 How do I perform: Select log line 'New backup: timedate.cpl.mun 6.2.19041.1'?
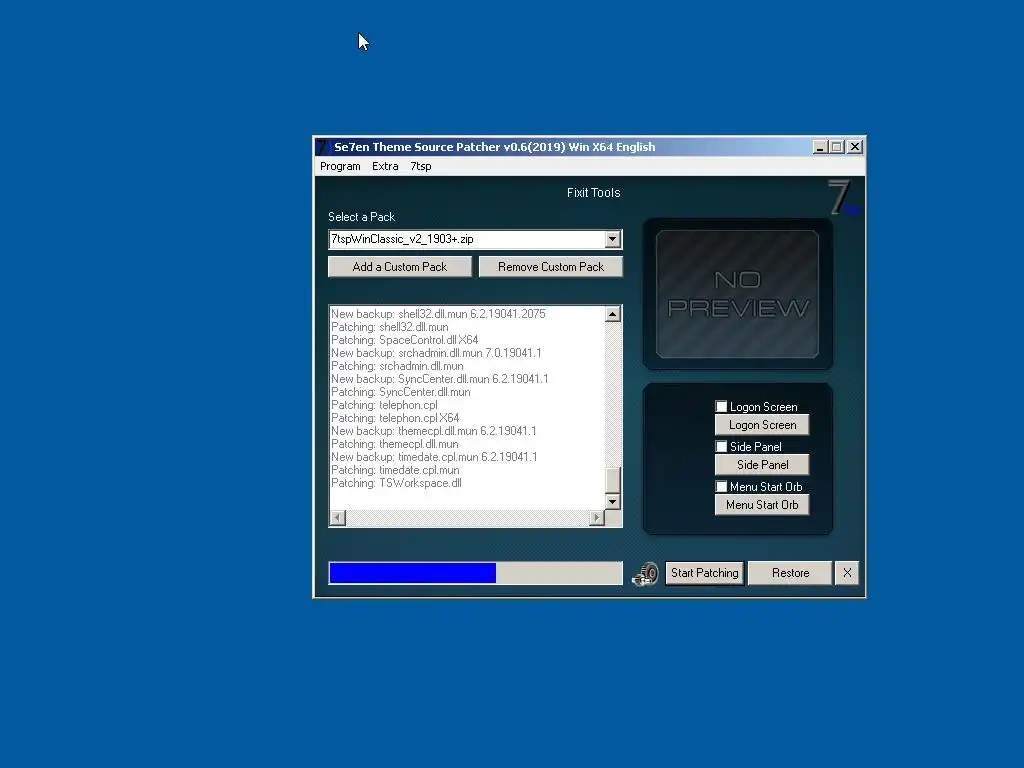434,457
